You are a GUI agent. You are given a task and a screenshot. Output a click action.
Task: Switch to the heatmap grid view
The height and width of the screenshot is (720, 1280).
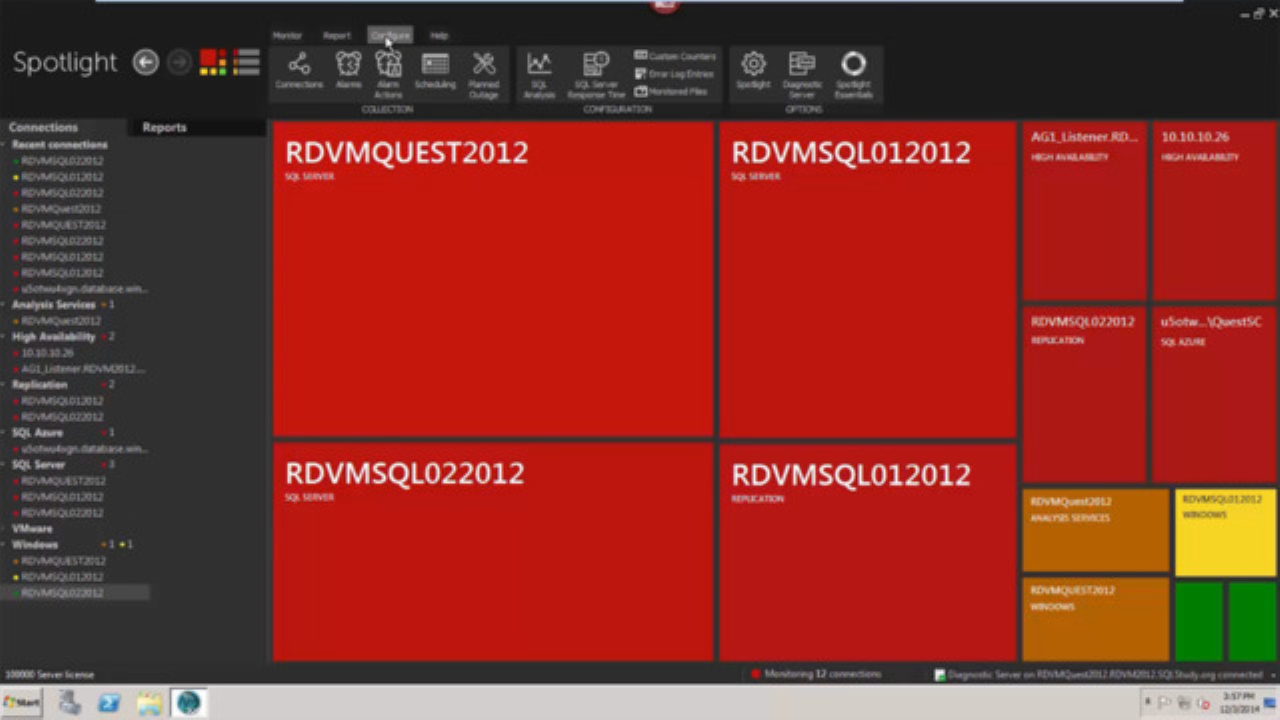(211, 62)
